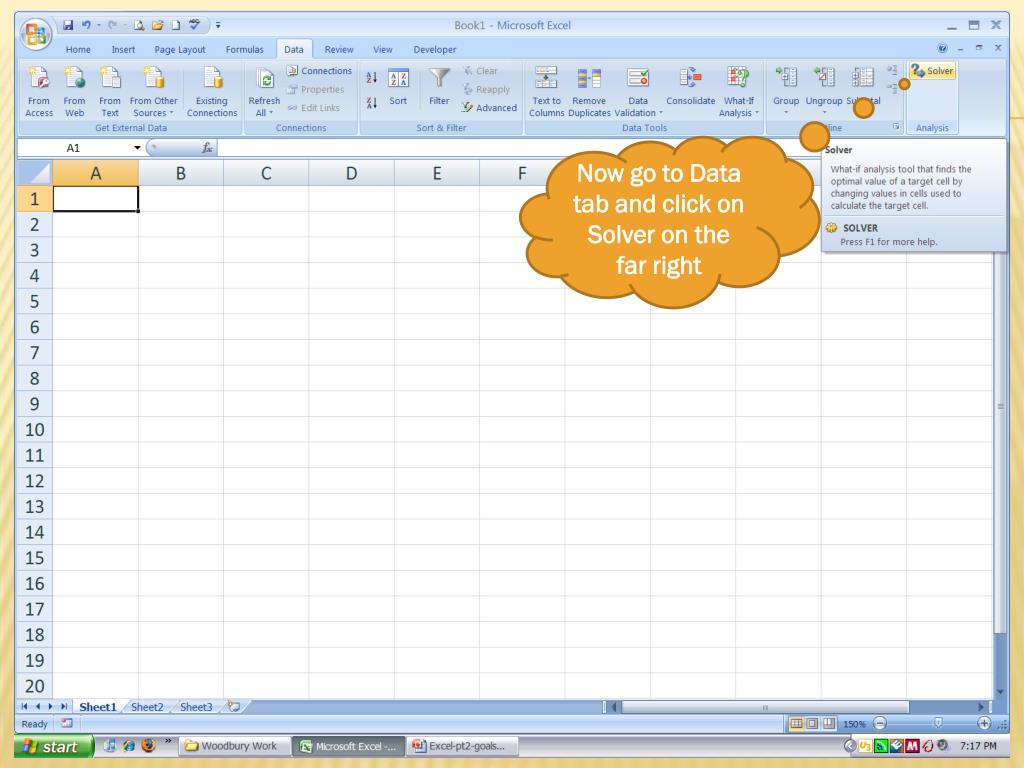Open From Other Sources dropdown
1024x768 pixels.
pyautogui.click(x=153, y=91)
